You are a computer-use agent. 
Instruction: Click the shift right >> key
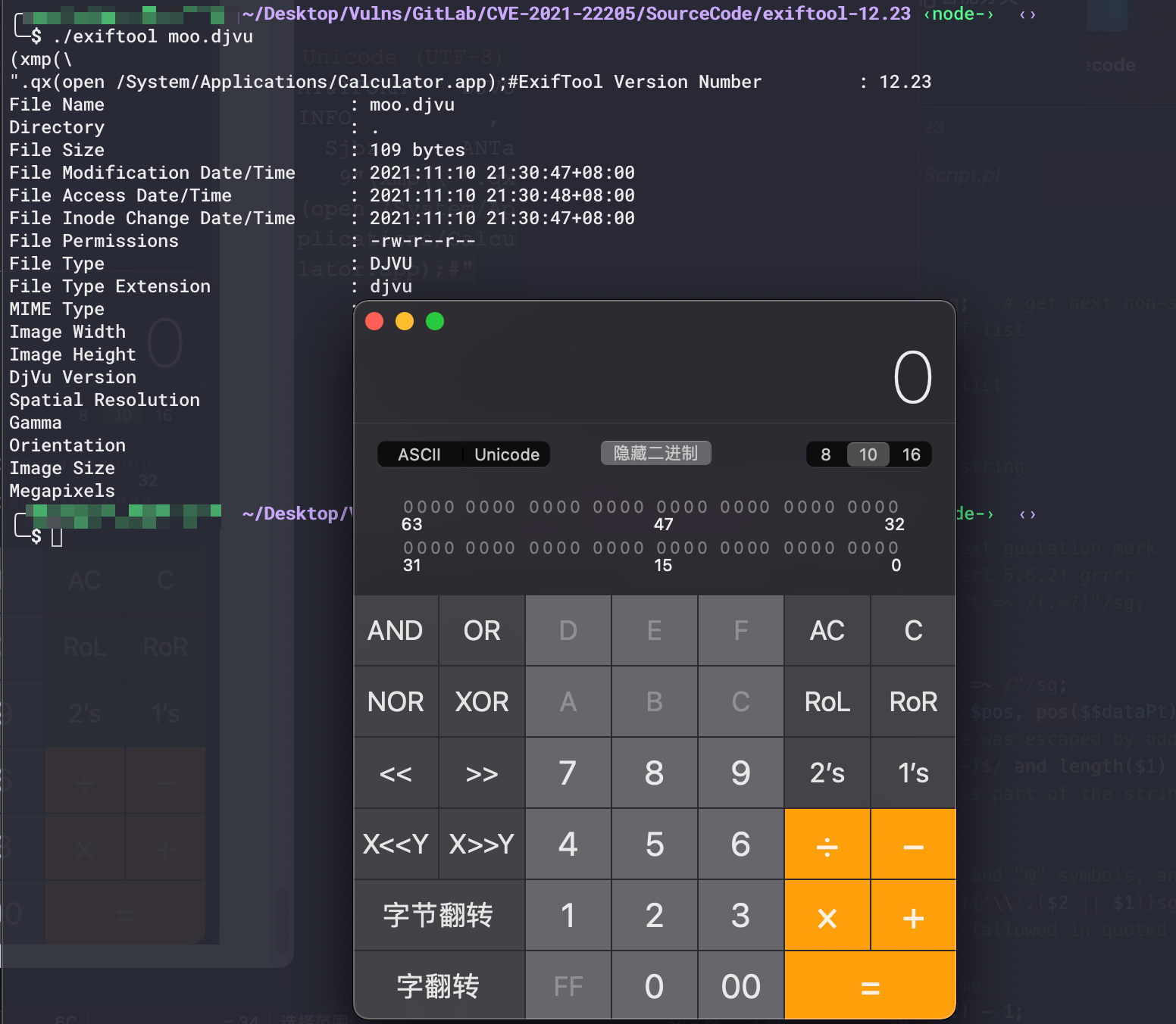point(482,773)
